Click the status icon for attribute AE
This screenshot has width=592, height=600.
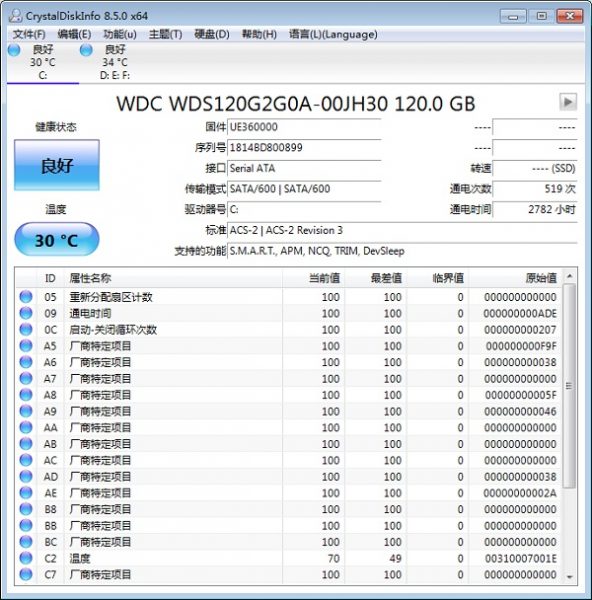pyautogui.click(x=26, y=492)
